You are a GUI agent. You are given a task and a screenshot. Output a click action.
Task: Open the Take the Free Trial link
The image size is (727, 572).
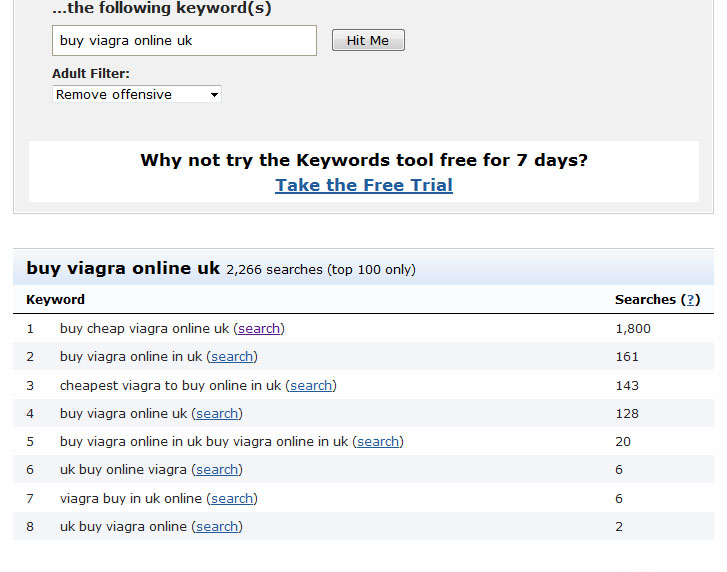click(x=364, y=185)
